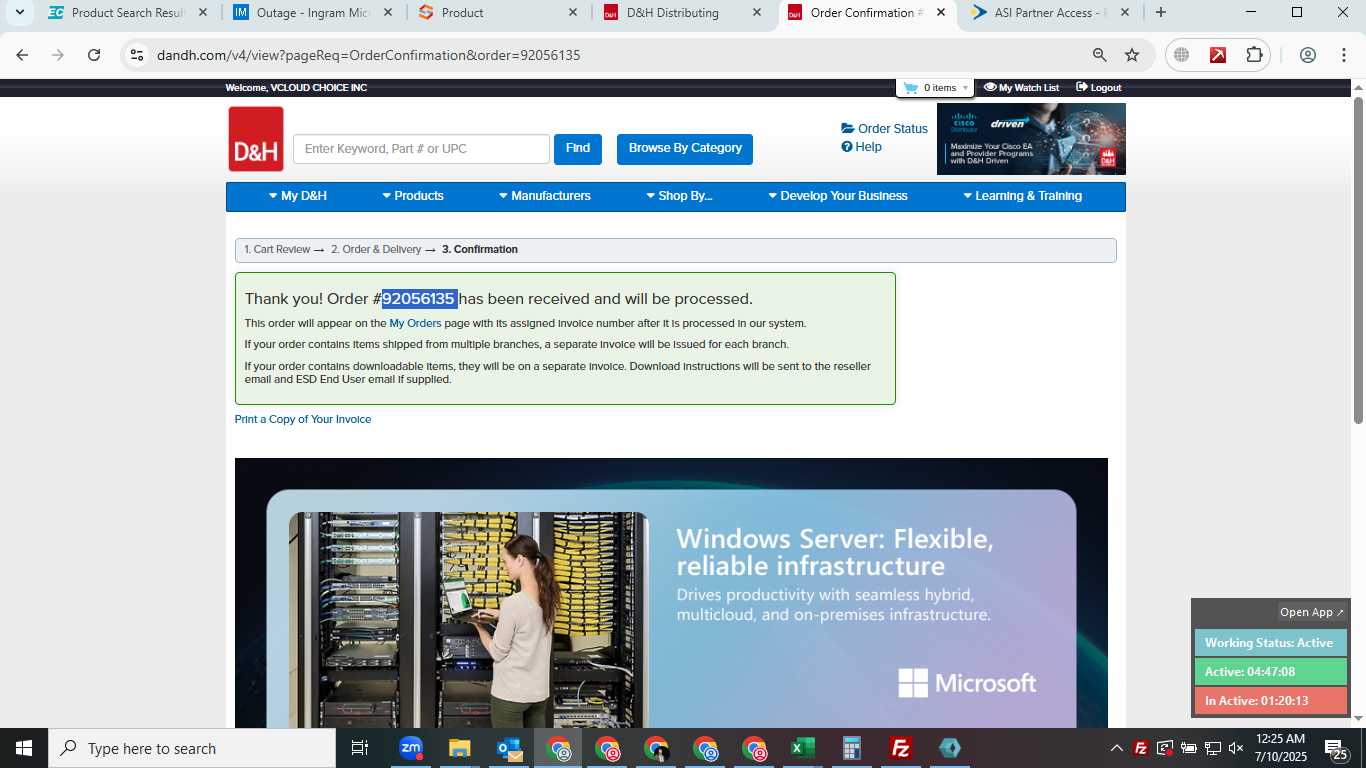The height and width of the screenshot is (768, 1366).
Task: Click the D&H logo
Action: coord(256,139)
